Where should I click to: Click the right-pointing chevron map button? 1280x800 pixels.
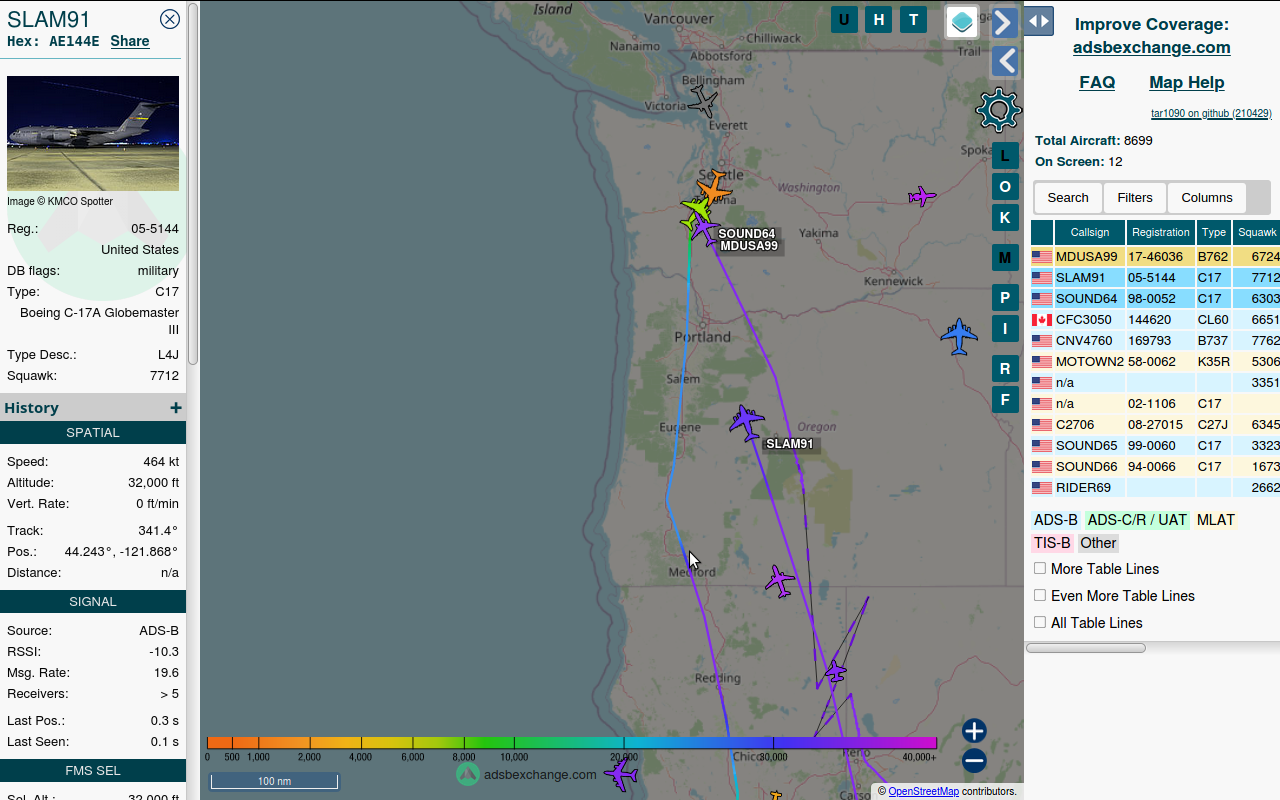click(1004, 22)
